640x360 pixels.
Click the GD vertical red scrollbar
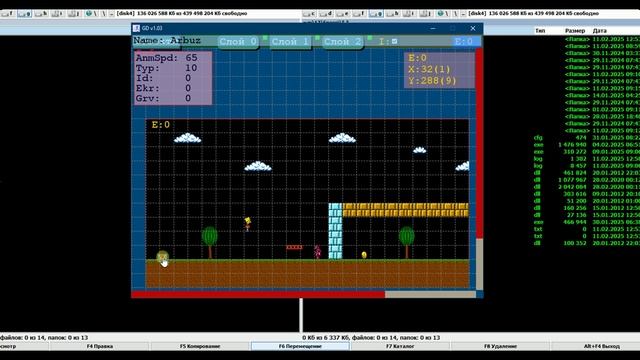coord(479,143)
